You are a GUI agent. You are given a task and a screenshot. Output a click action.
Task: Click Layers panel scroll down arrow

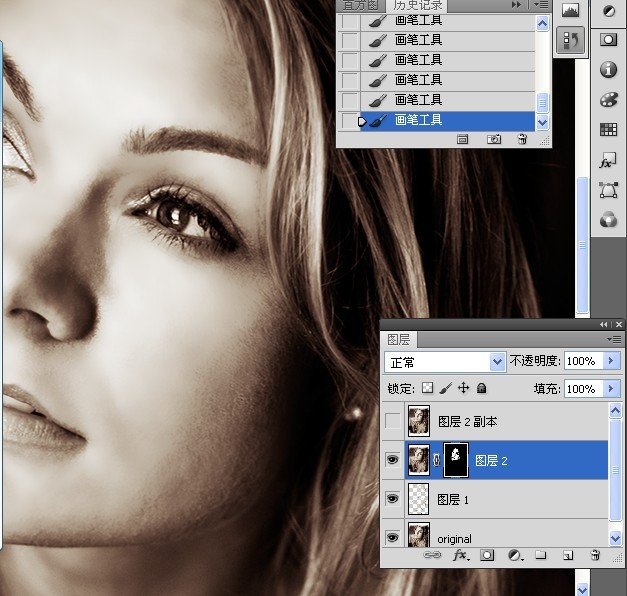615,538
